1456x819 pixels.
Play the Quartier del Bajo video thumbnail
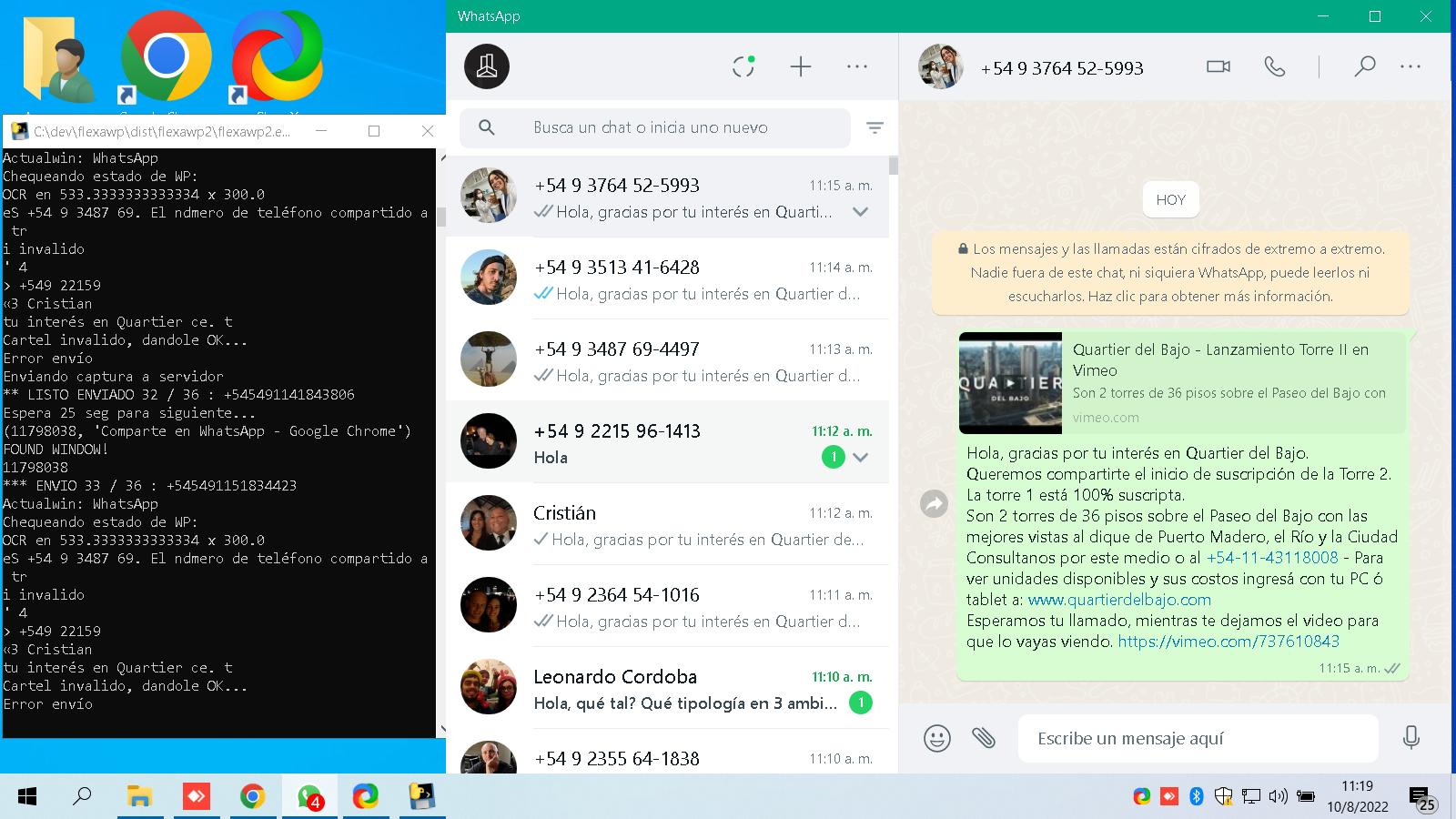click(x=1010, y=382)
